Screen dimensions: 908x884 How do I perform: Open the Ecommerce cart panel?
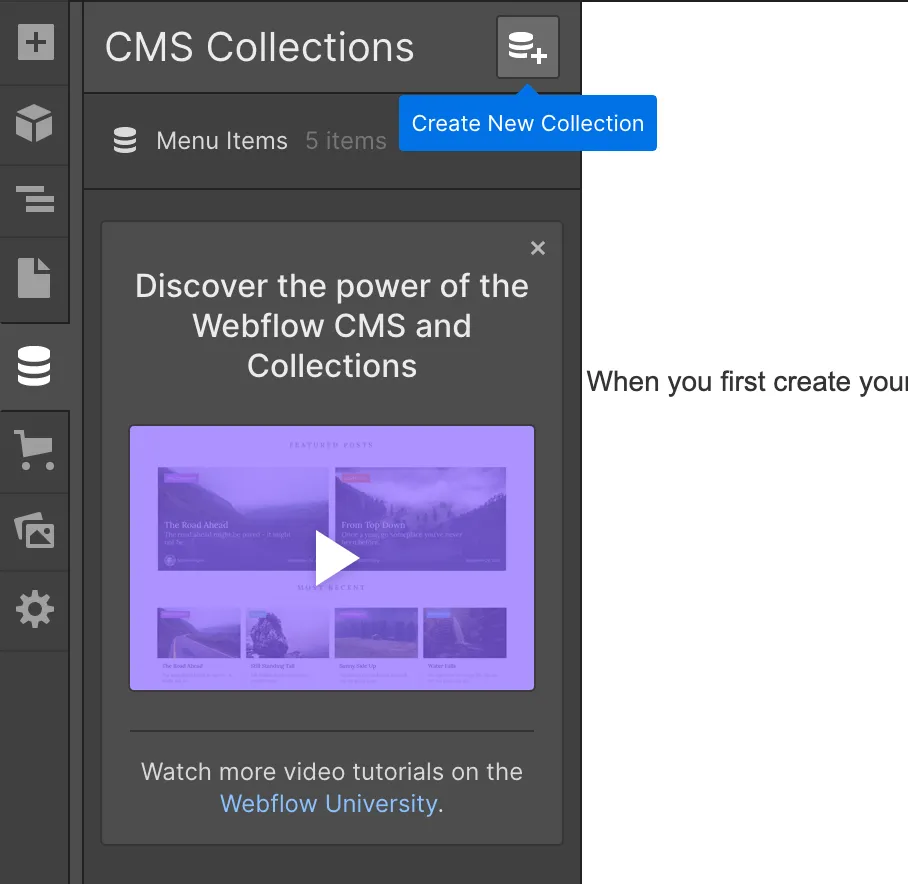point(34,450)
